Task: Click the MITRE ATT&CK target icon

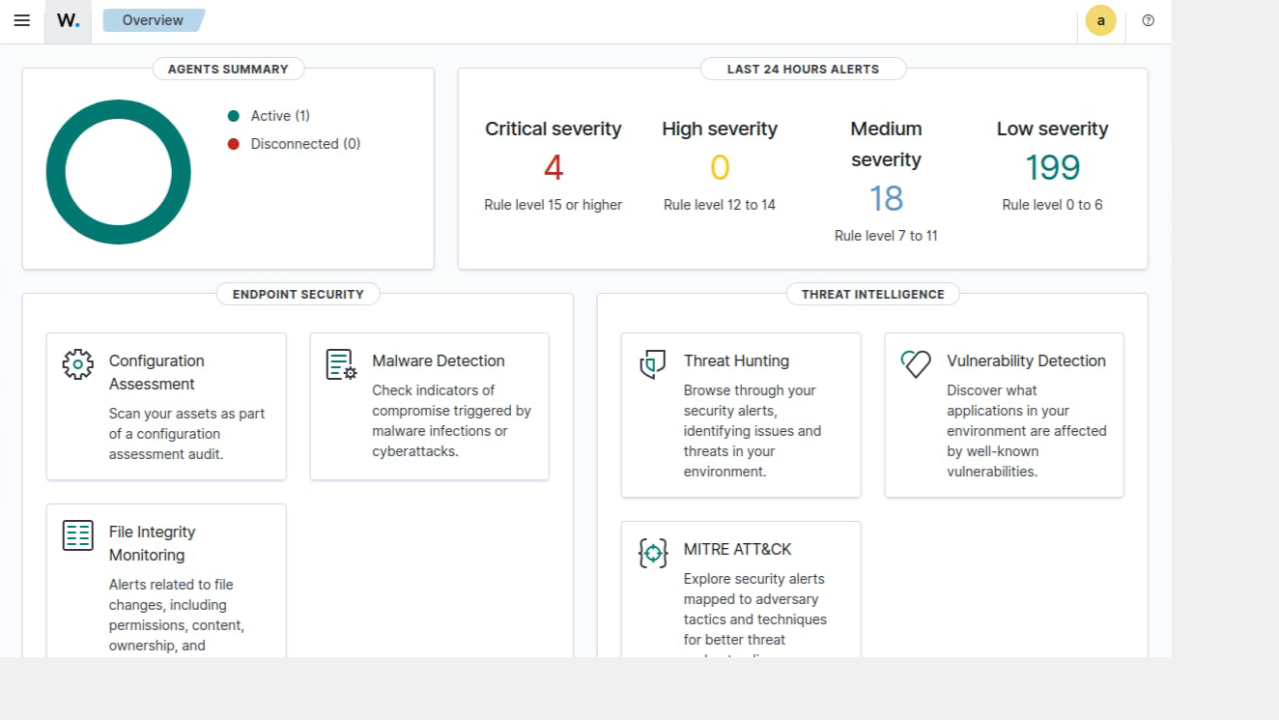Action: pos(653,552)
